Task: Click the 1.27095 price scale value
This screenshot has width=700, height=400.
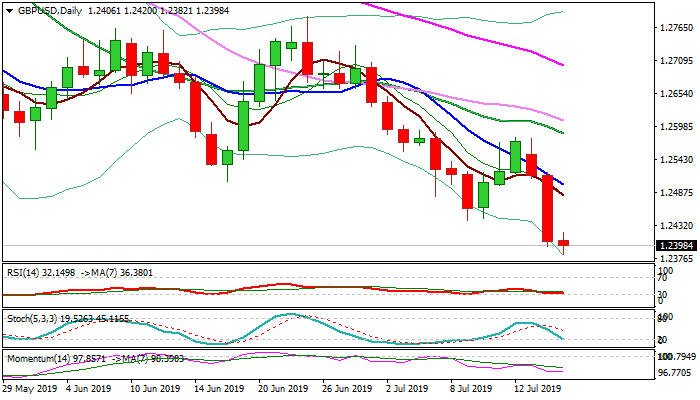Action: point(677,61)
